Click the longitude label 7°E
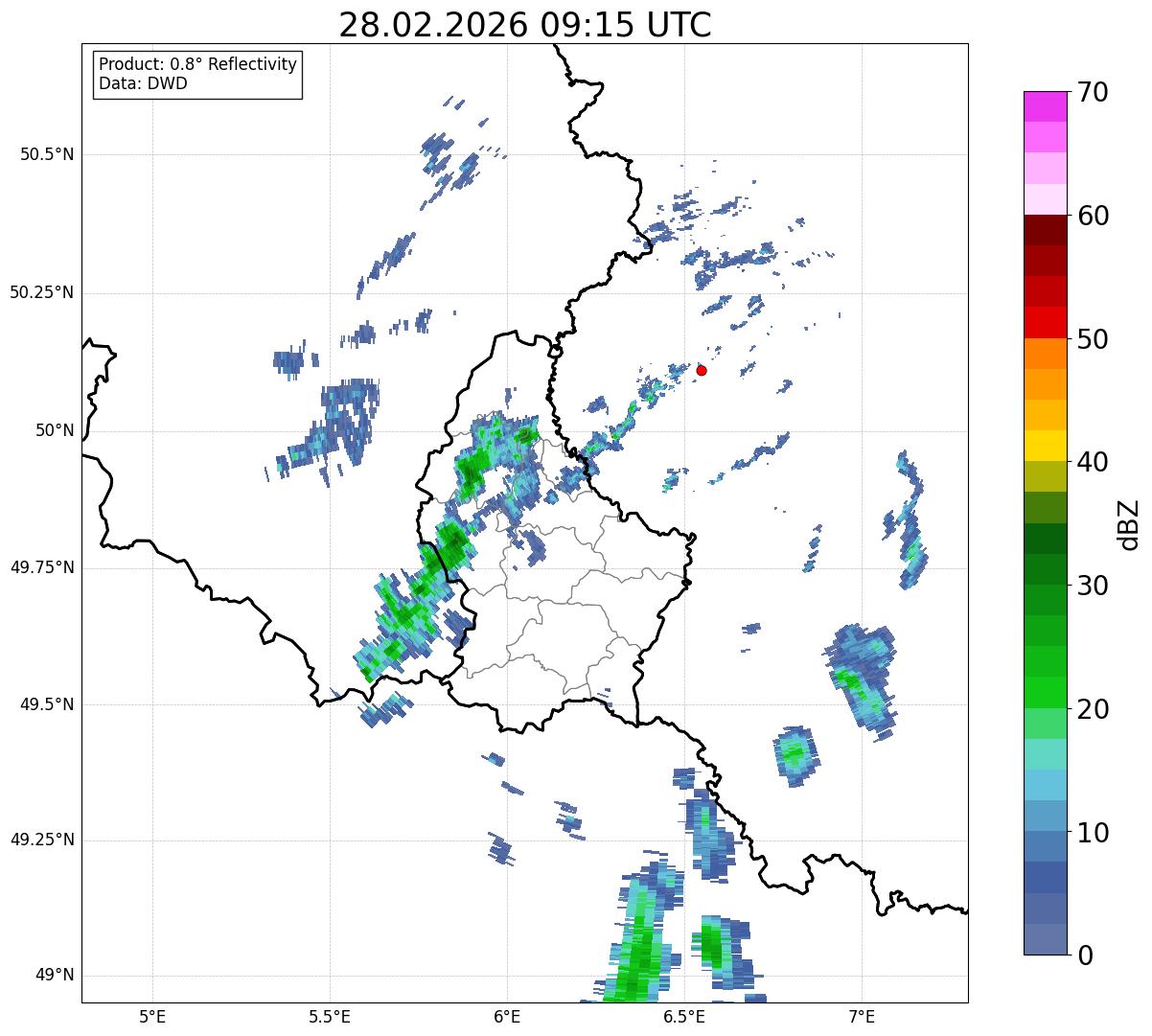The height and width of the screenshot is (1036, 1152). pyautogui.click(x=862, y=1016)
